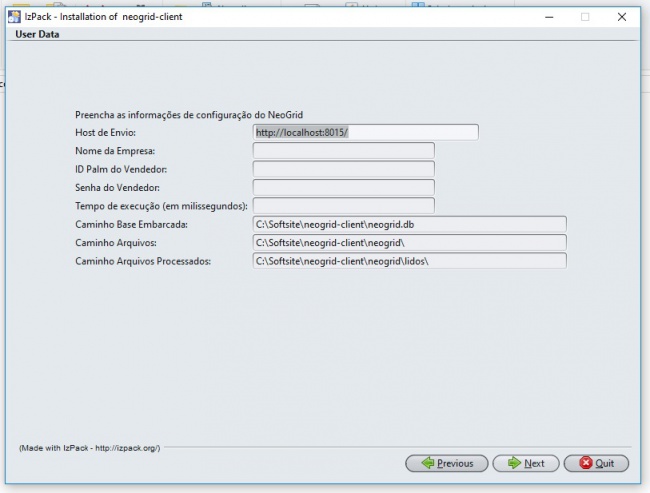Click the 'Senha do Vendedor:' label

point(117,188)
